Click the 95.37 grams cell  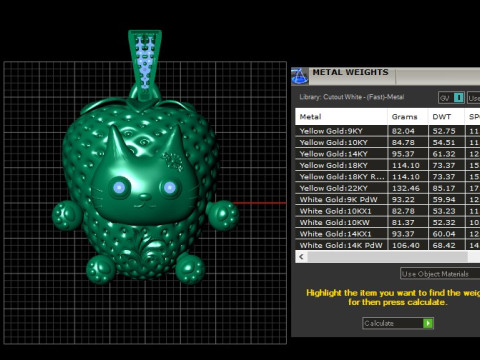coord(408,154)
